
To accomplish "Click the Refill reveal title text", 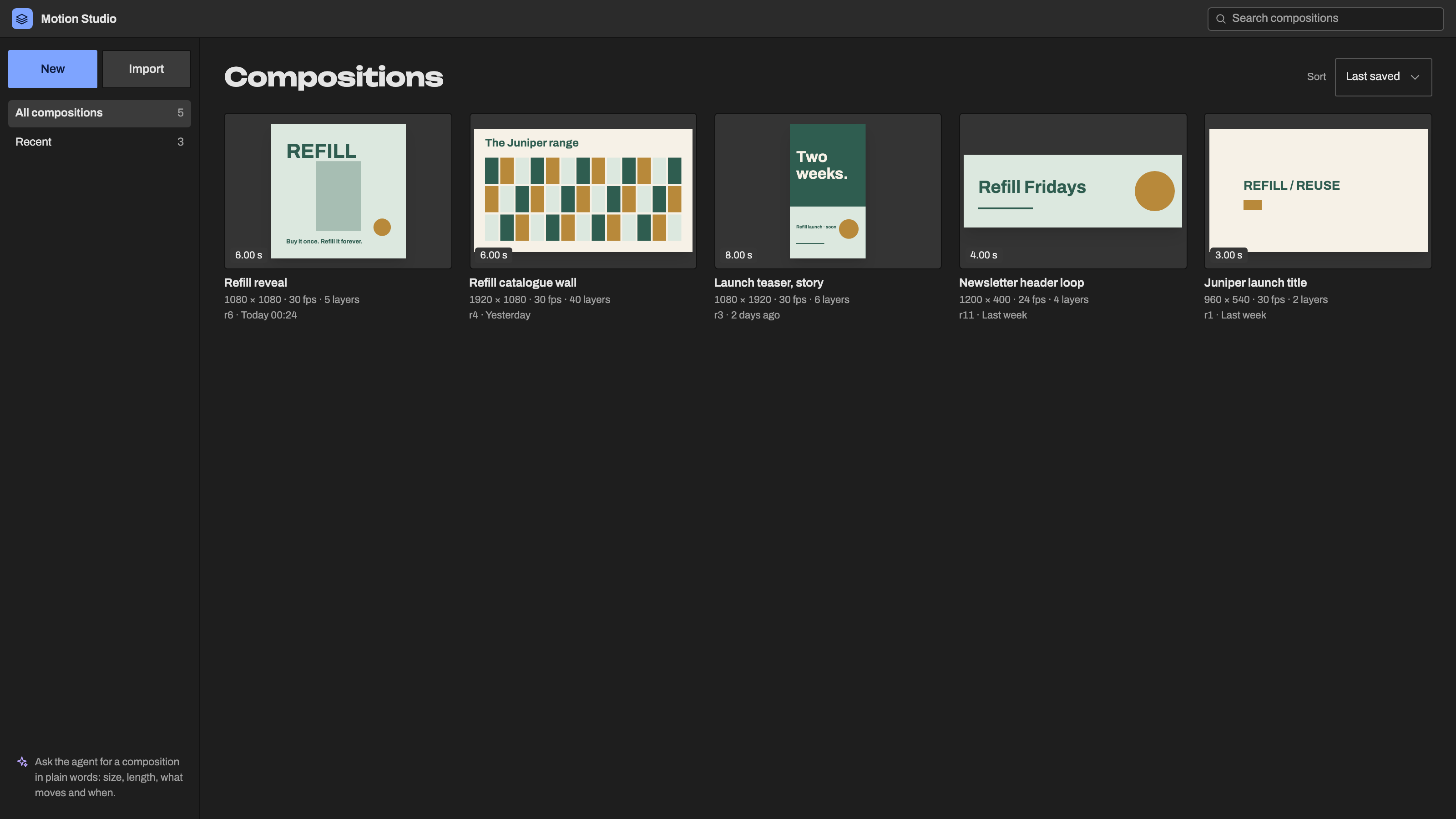I will click(255, 283).
